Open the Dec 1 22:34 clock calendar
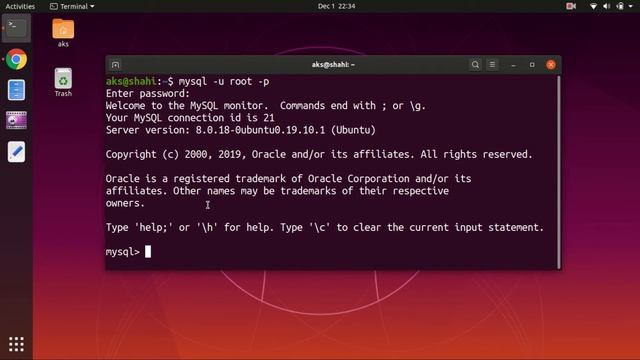Screen dimensions: 640x360 click(336, 6)
